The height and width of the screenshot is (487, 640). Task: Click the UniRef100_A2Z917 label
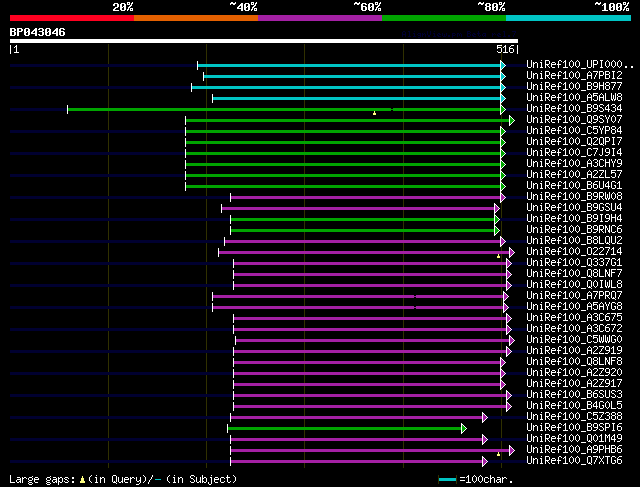click(x=574, y=384)
